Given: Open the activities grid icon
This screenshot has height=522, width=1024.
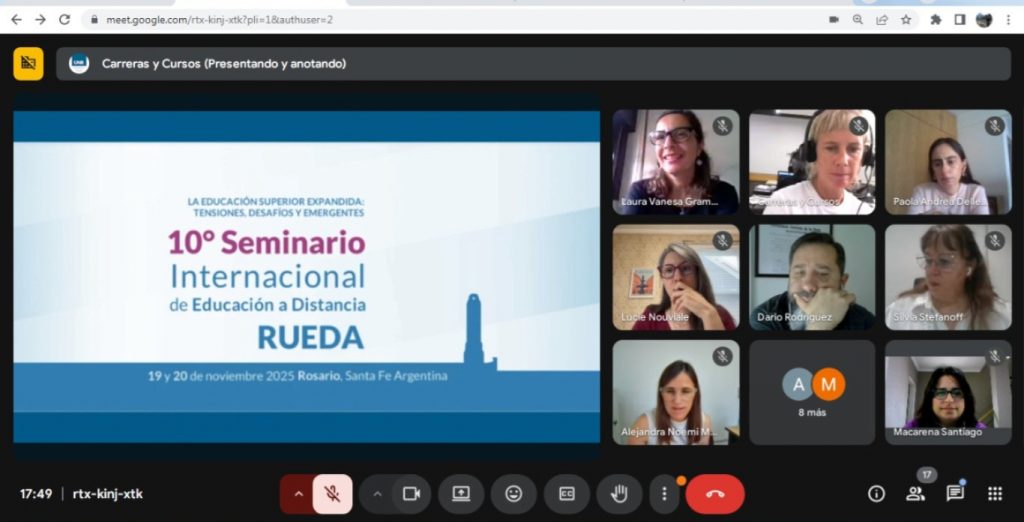Looking at the screenshot, I should (995, 494).
